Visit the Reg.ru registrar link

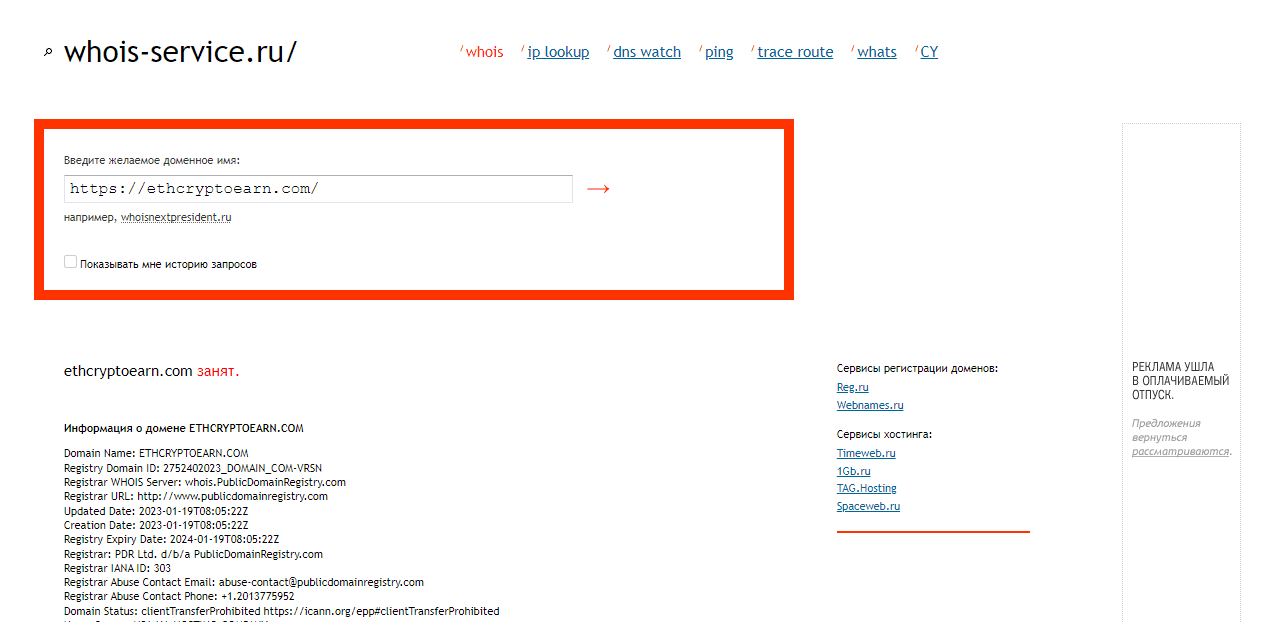point(852,387)
